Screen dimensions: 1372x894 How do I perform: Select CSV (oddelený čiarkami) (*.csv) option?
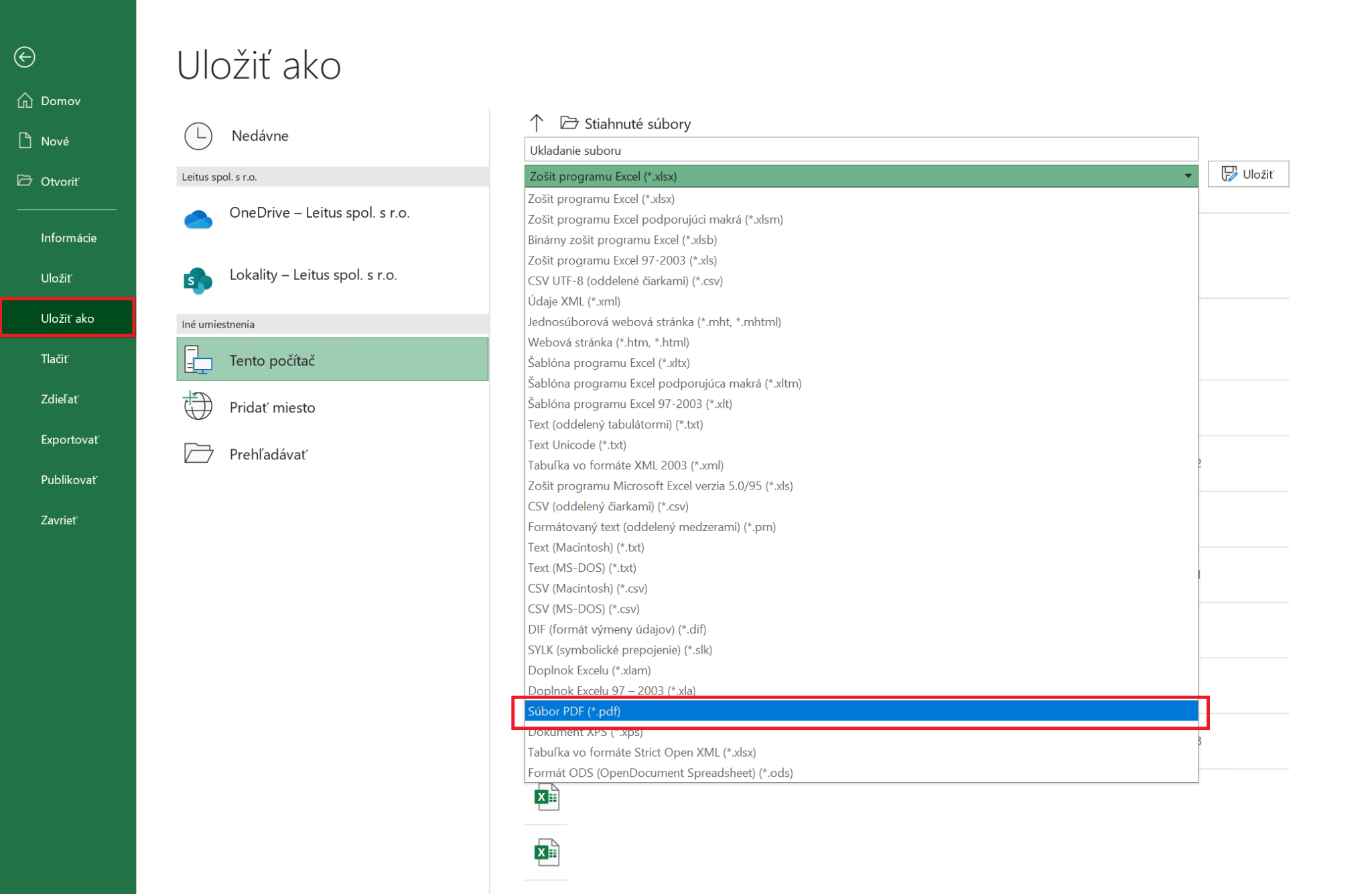coord(861,506)
